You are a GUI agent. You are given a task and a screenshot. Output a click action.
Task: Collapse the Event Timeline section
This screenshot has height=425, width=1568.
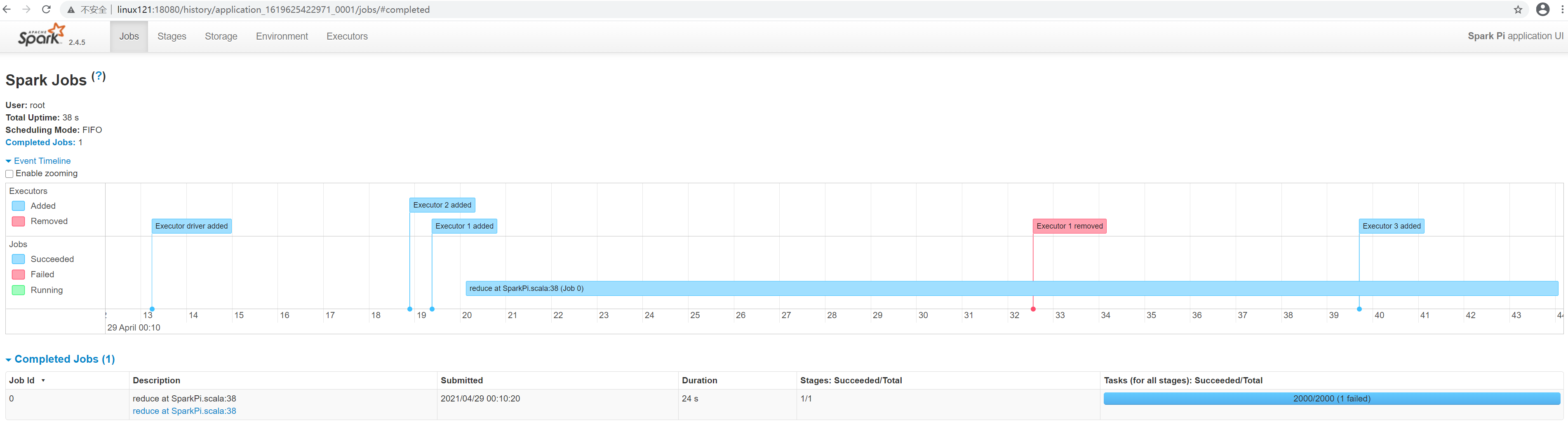click(x=38, y=161)
